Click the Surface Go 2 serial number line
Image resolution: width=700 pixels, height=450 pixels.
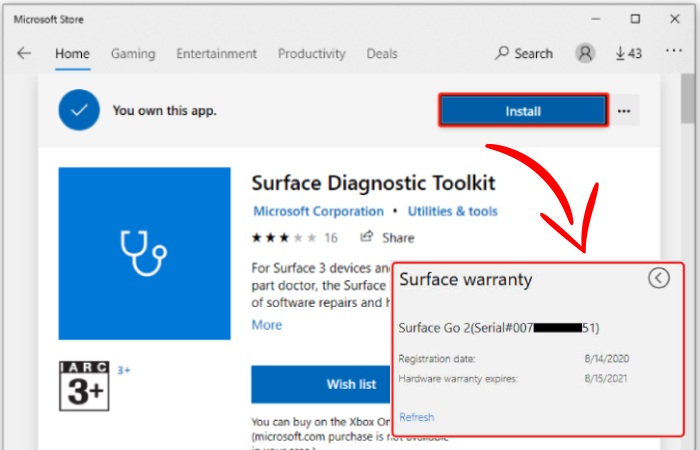pos(499,328)
